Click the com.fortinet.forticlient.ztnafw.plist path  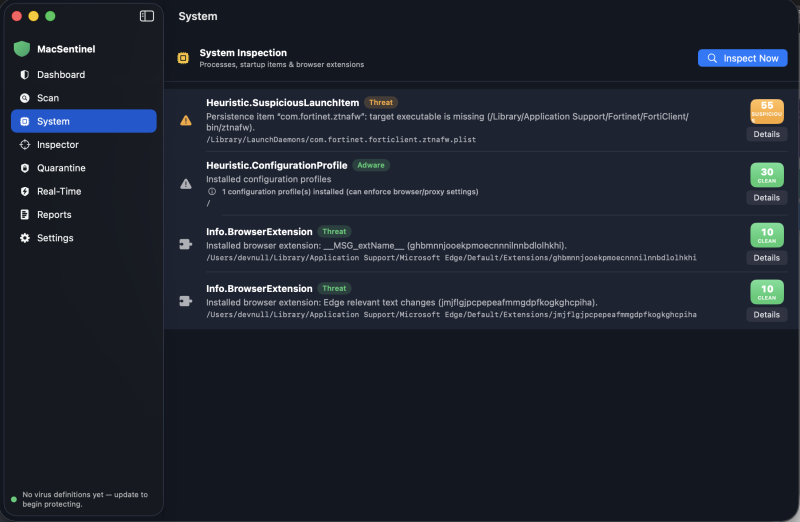click(341, 139)
